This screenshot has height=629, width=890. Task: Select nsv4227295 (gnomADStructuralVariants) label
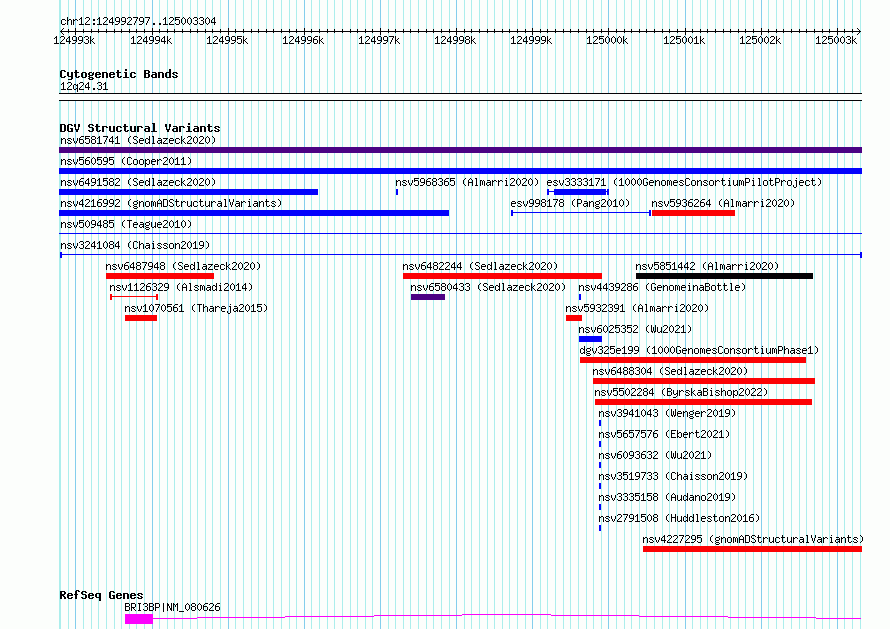coord(753,539)
